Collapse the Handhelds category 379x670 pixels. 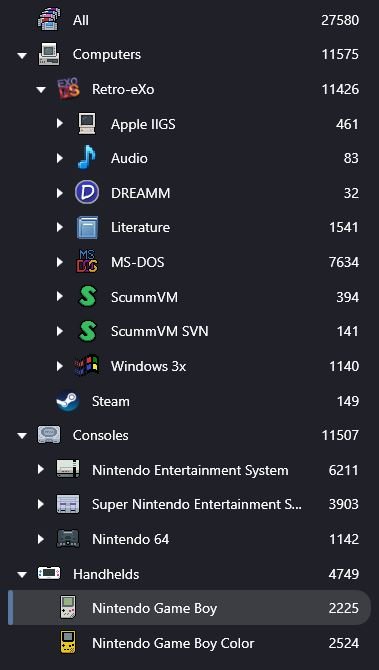click(21, 575)
